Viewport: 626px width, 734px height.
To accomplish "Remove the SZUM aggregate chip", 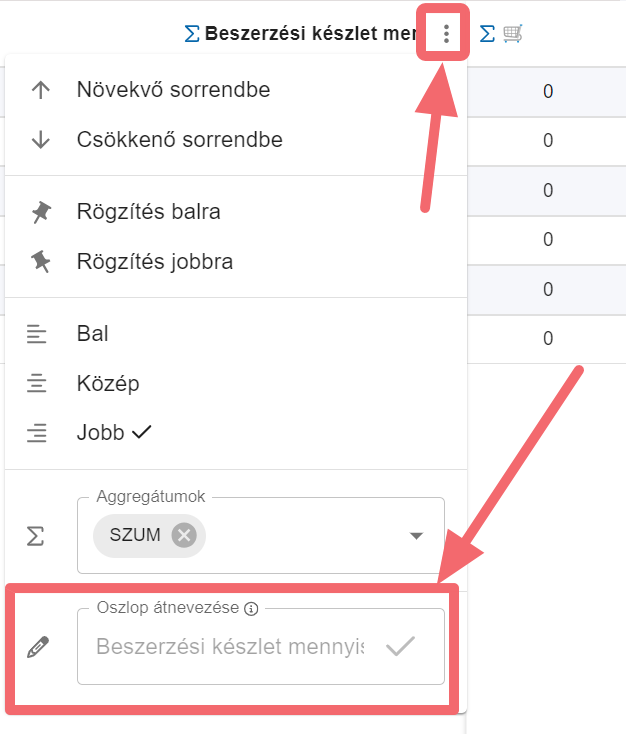I will tap(183, 535).
